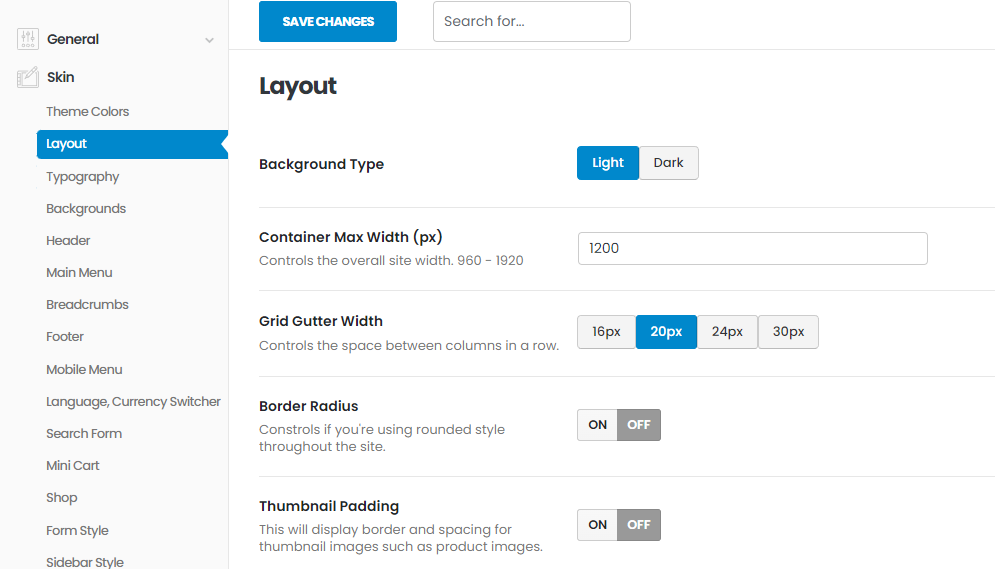Click the Skin paint icon in sidebar
Screen dimensions: 995x569
coord(27,77)
